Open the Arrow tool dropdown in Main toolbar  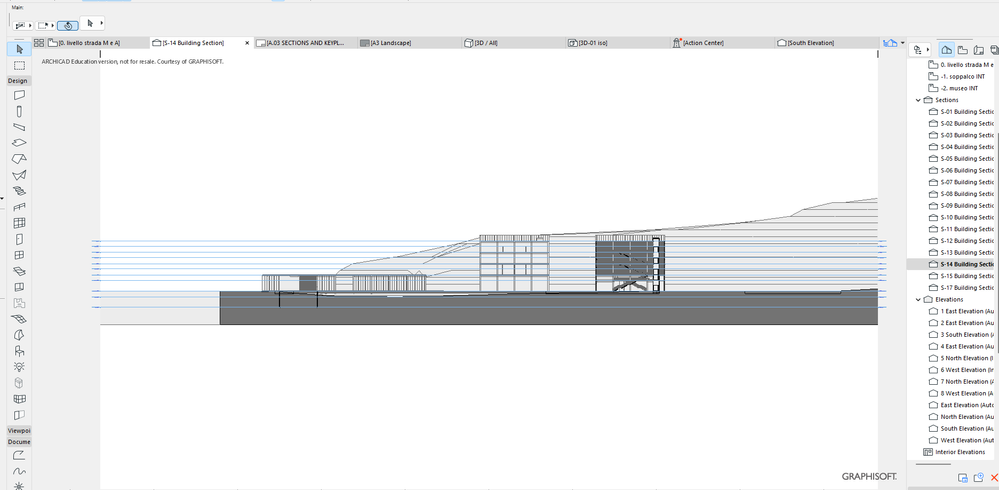point(101,24)
